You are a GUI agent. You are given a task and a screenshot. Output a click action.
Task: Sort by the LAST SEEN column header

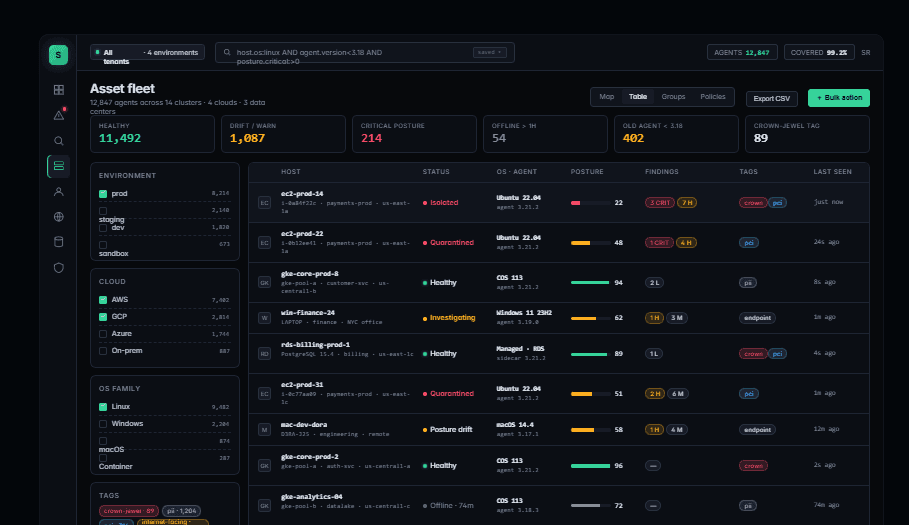pyautogui.click(x=832, y=172)
